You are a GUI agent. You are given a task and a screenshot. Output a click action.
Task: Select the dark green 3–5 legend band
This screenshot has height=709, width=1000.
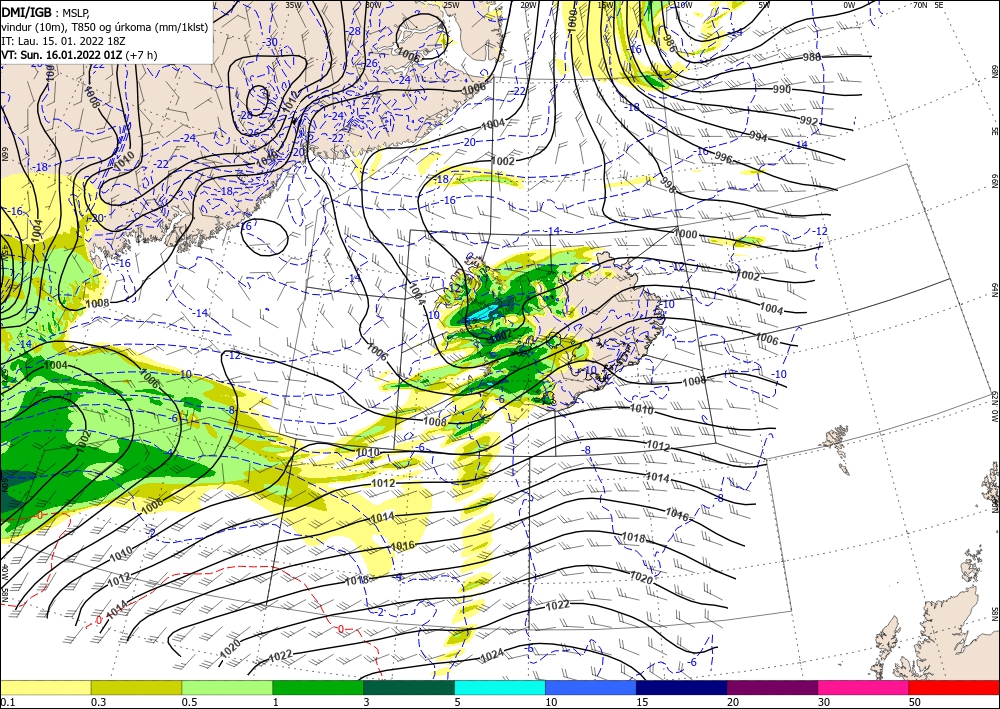click(x=409, y=687)
